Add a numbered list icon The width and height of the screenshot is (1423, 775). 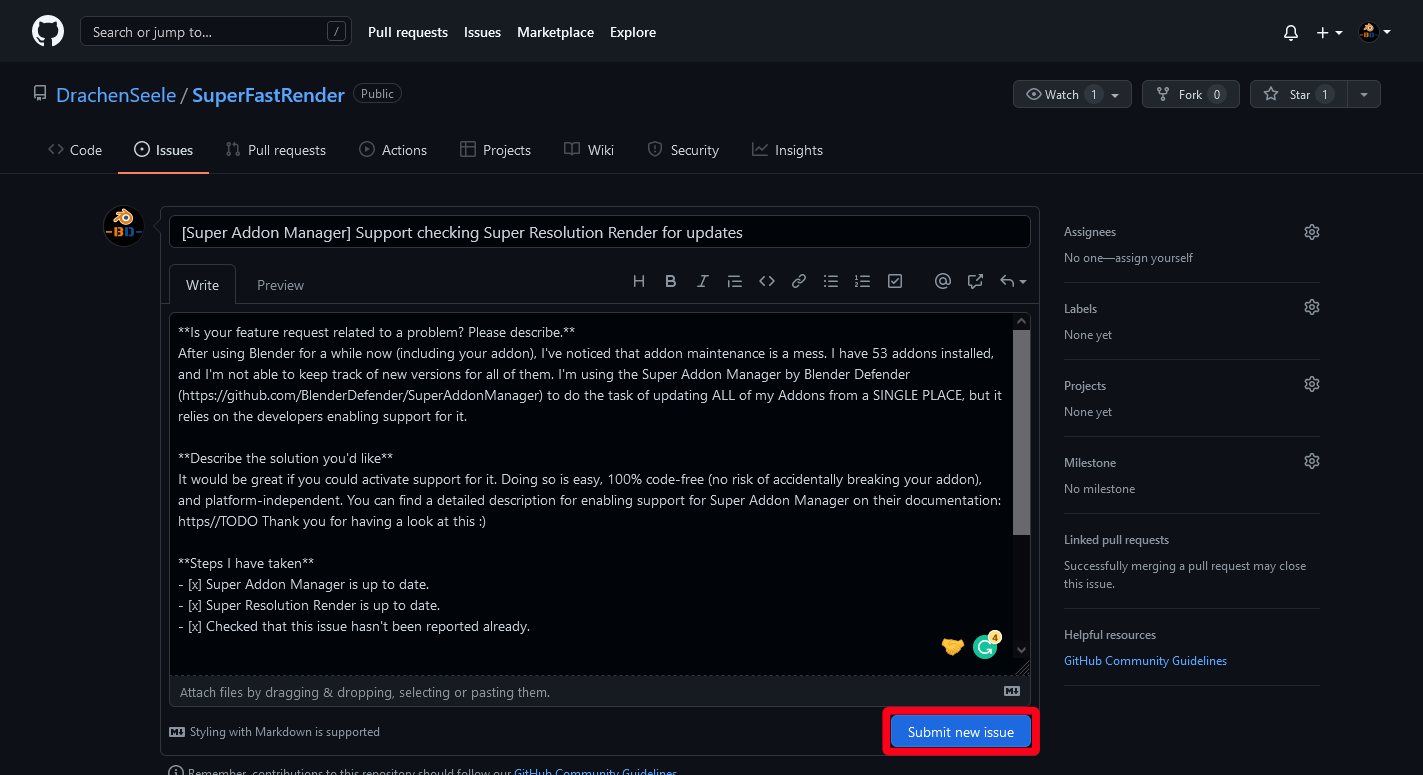tap(863, 282)
